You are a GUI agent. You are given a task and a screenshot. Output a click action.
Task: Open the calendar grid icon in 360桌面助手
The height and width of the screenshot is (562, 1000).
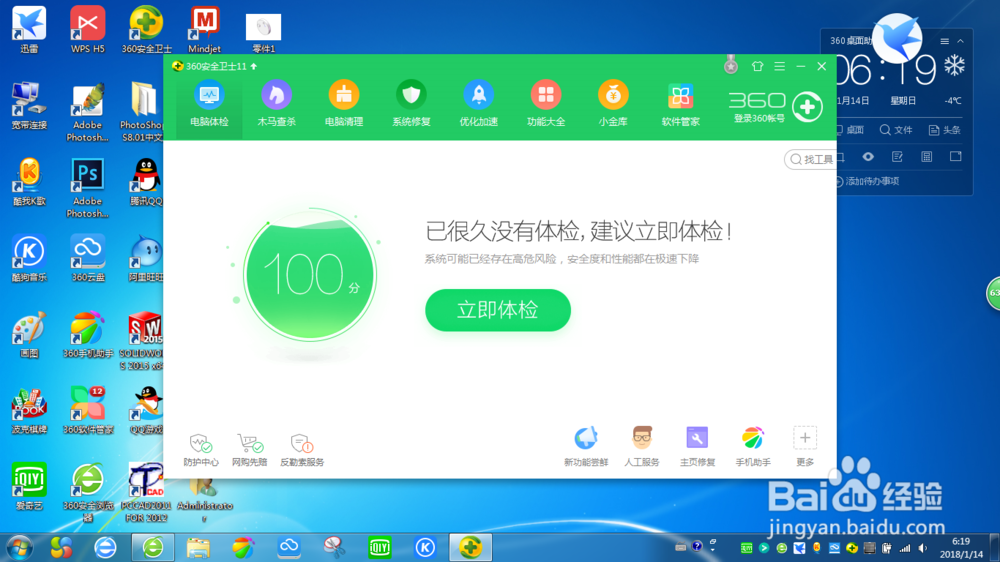tap(927, 157)
